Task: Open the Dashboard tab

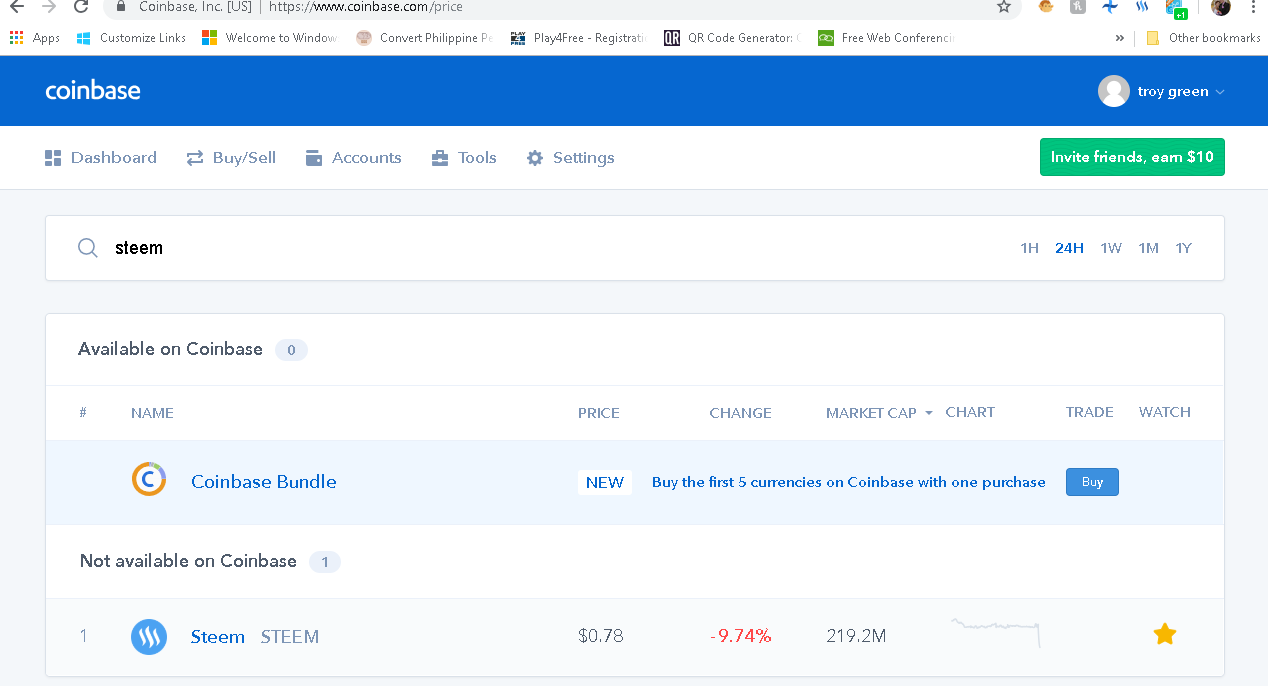Action: point(101,158)
